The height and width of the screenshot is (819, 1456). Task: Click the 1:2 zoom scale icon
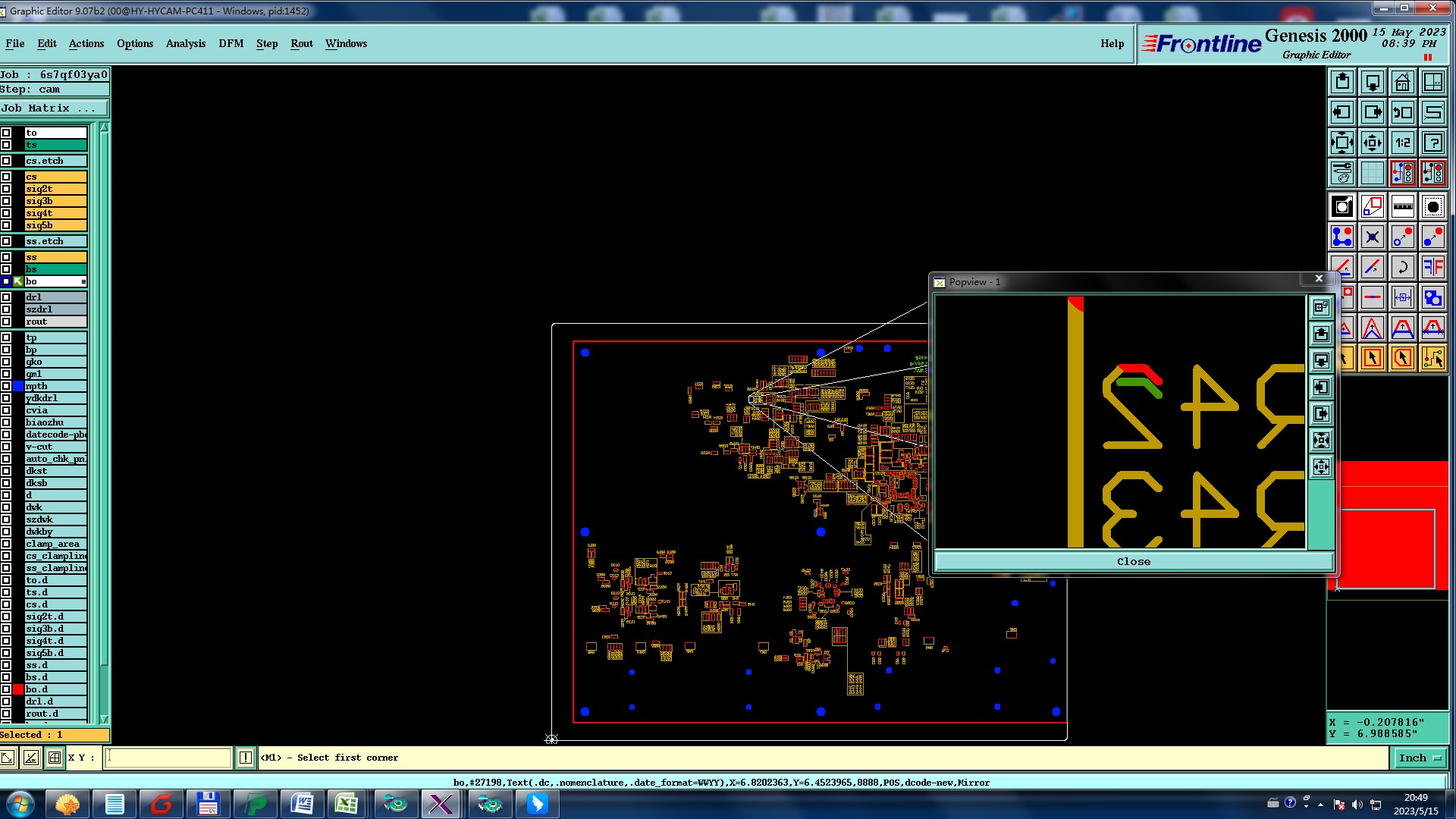coord(1402,143)
